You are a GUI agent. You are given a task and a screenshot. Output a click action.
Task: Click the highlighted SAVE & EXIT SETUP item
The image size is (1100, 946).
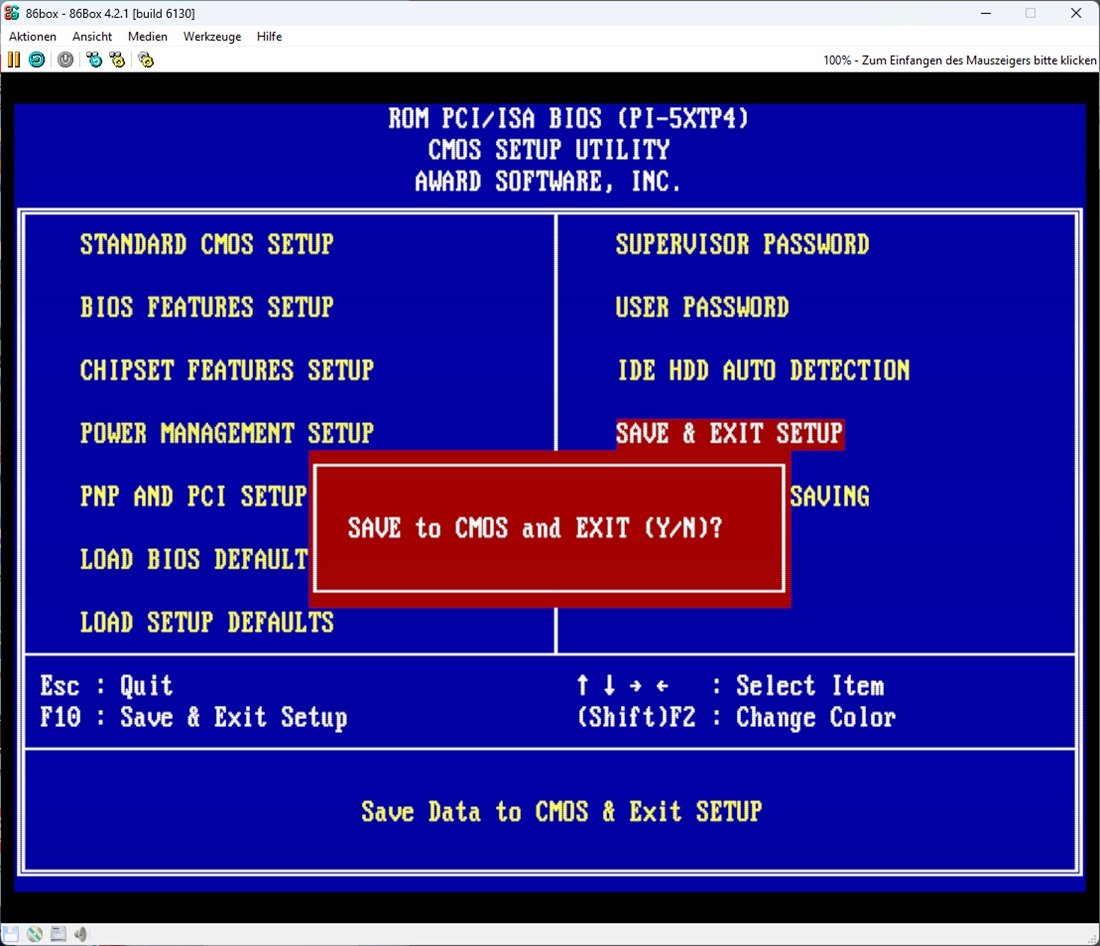coord(730,434)
